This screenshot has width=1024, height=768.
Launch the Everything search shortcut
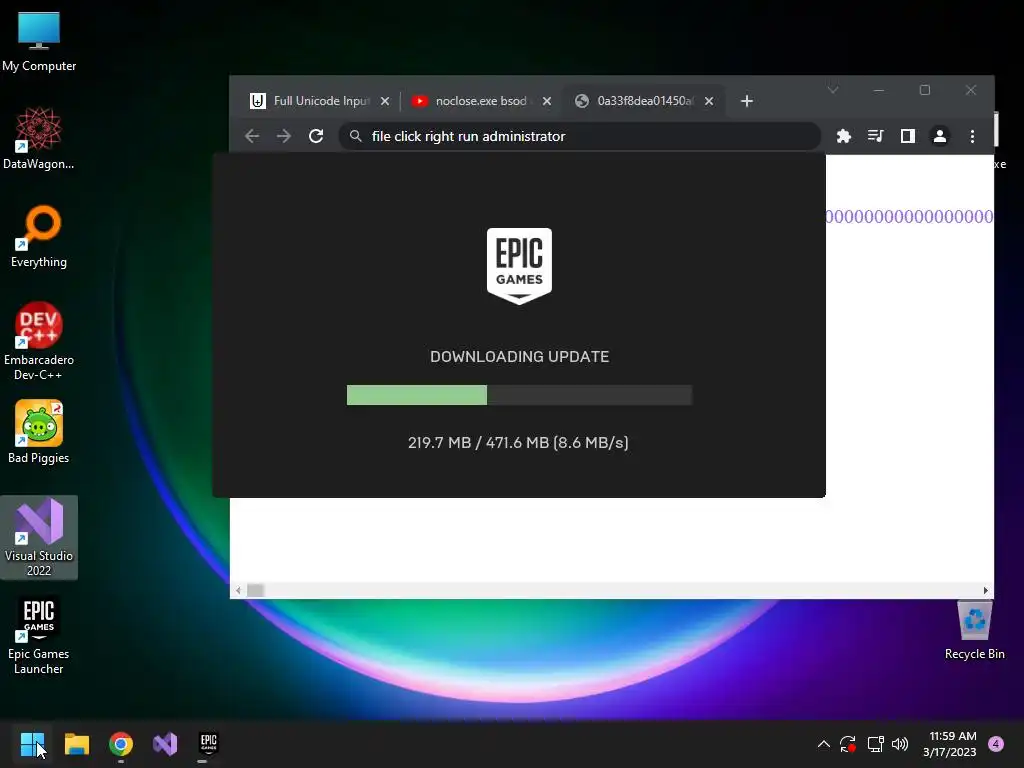pyautogui.click(x=39, y=236)
